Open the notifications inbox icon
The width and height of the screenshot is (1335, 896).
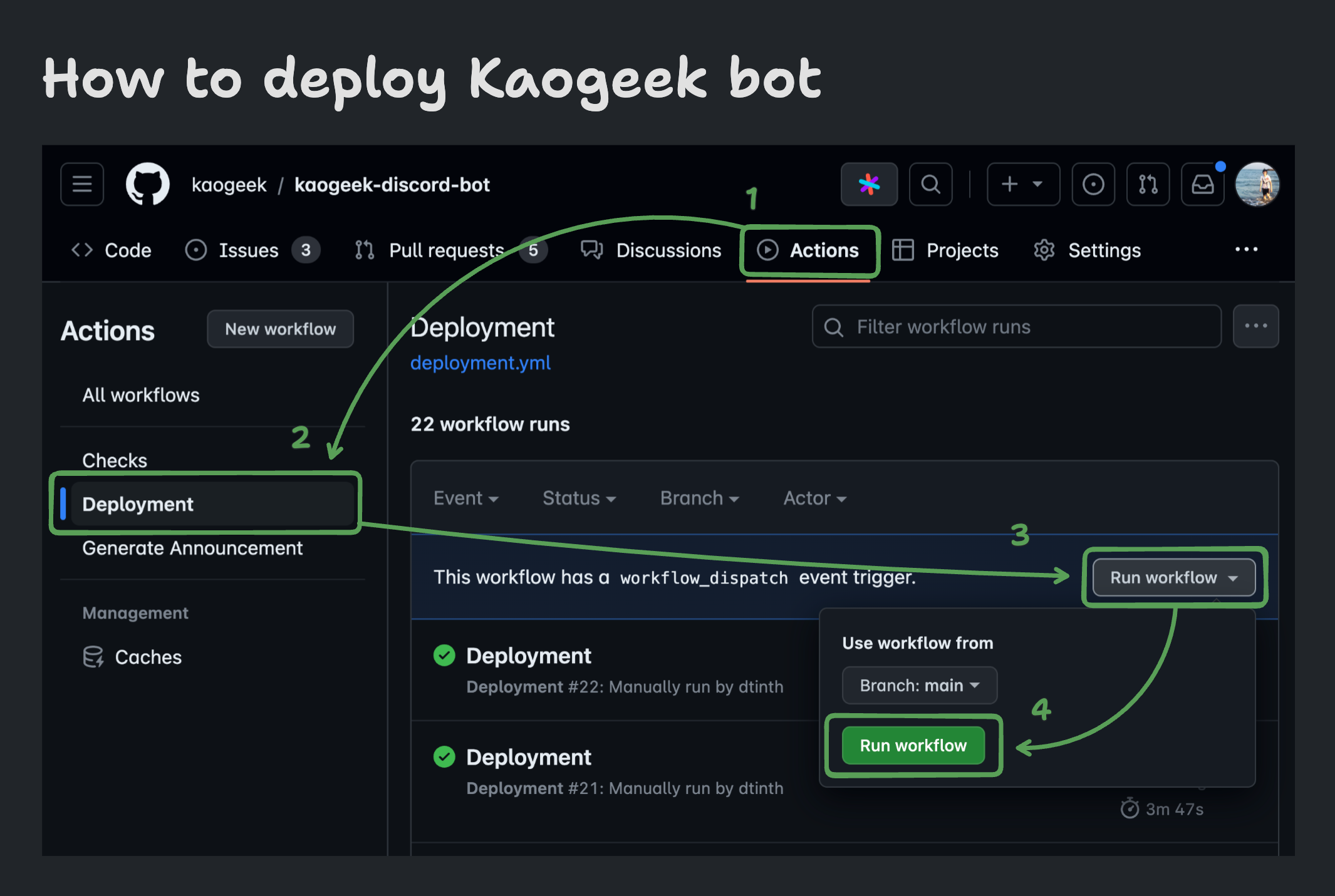point(1202,184)
